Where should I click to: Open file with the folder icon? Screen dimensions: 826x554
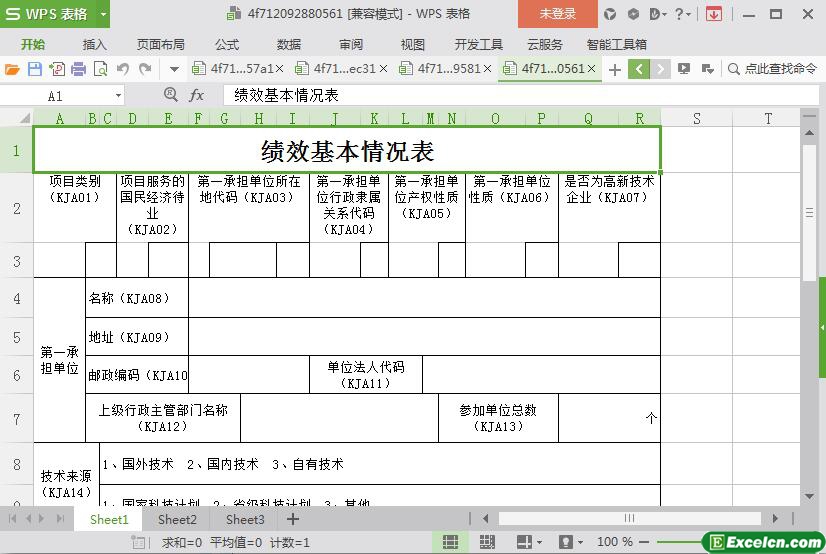coord(12,69)
